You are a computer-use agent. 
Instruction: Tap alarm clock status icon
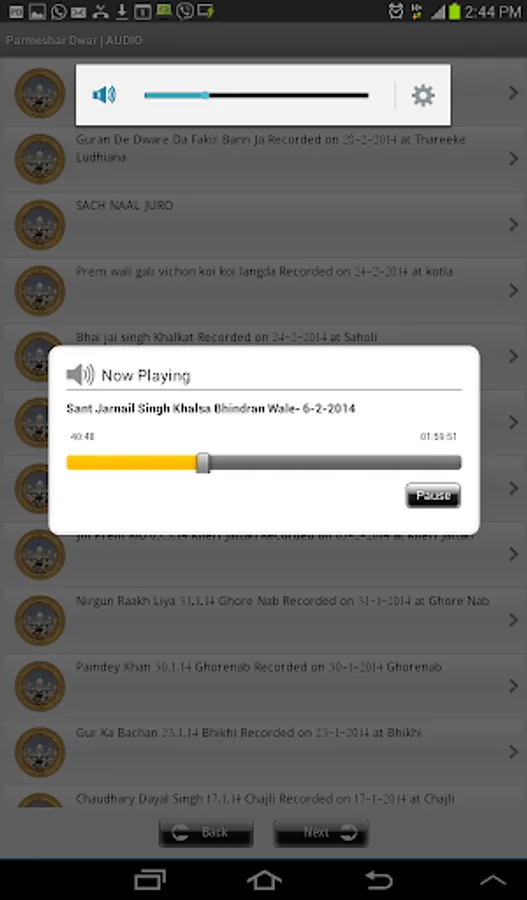[x=396, y=11]
